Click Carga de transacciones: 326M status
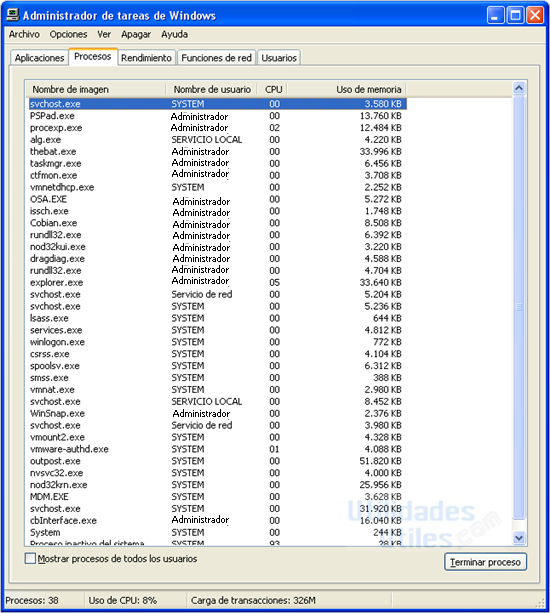The image size is (550, 613). pos(253,600)
